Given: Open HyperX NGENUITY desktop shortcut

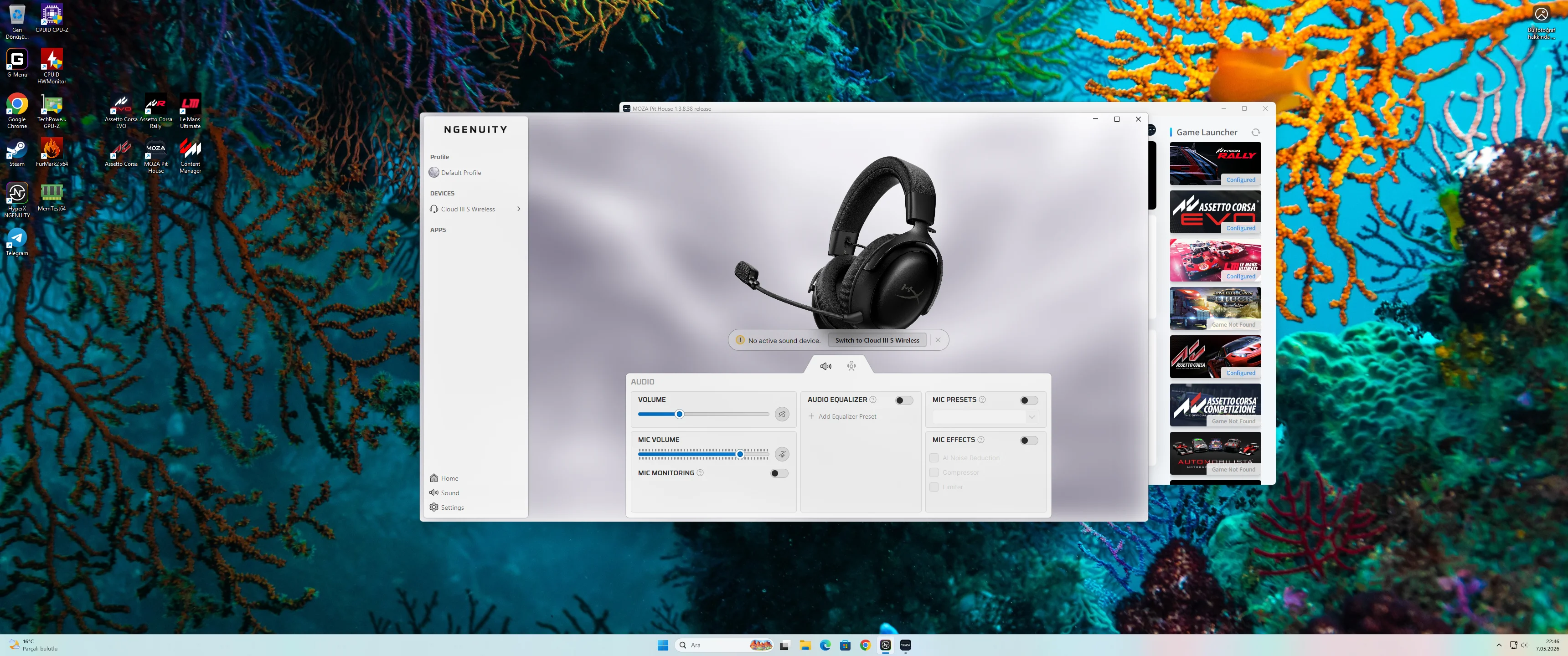Looking at the screenshot, I should (17, 200).
